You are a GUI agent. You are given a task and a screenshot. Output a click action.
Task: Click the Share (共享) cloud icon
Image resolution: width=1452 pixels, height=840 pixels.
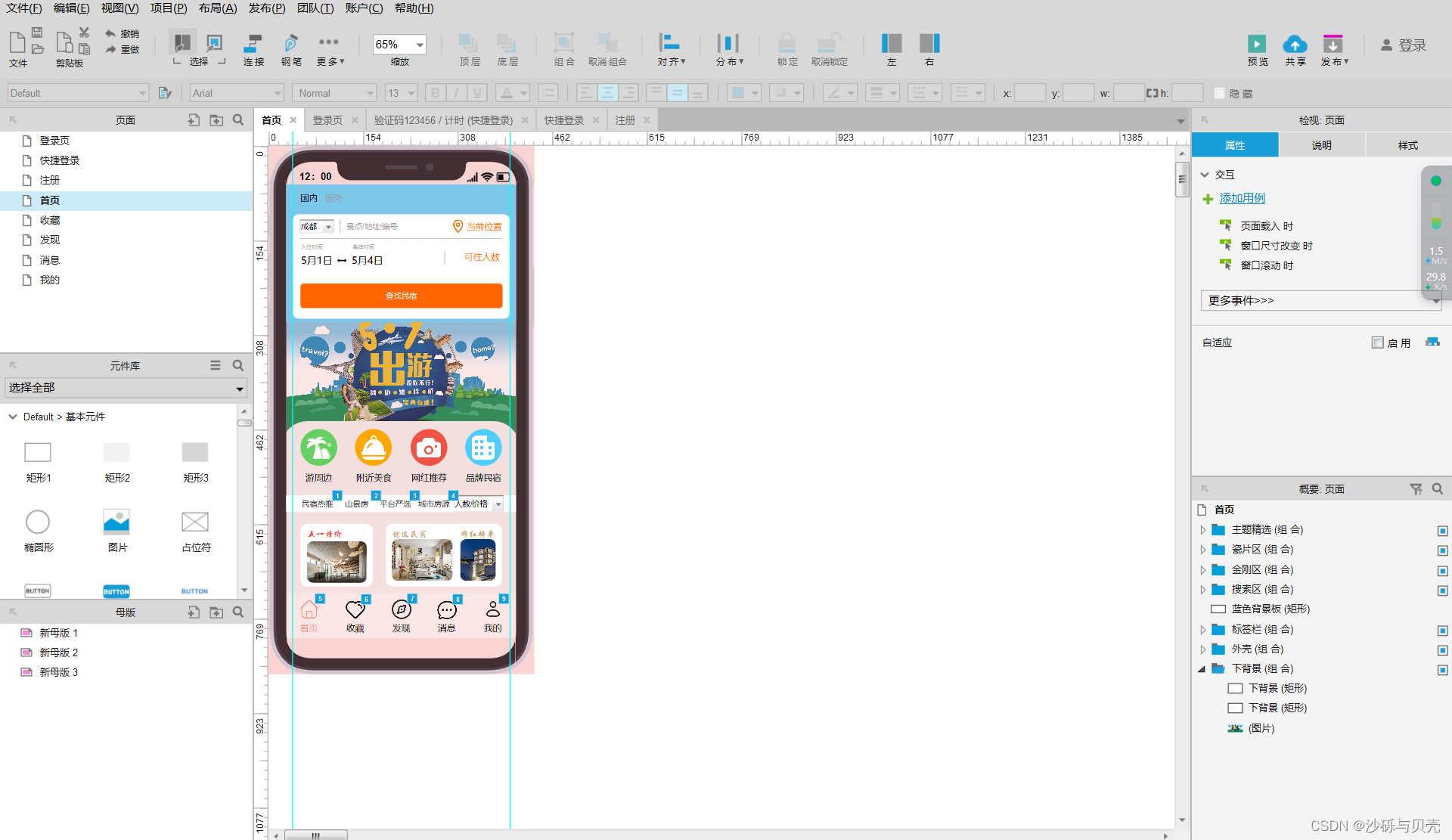point(1295,45)
